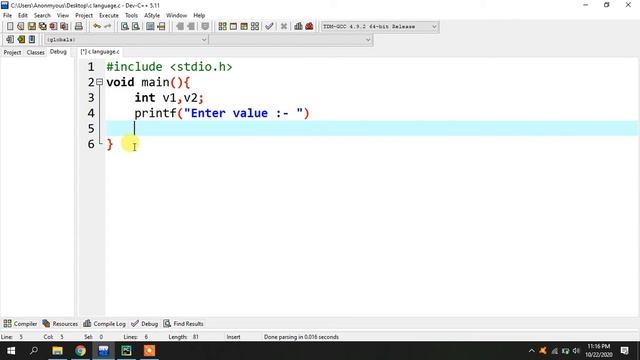Viewport: 640px width, 360px height.
Task: Click the Compile & Run toolbar icon
Action: (244, 27)
